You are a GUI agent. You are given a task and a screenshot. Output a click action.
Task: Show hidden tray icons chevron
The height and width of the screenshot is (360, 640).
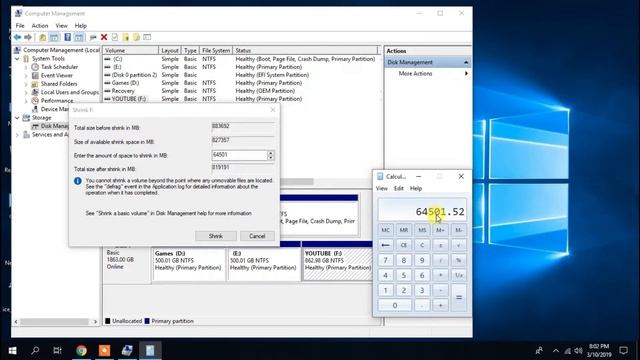coord(556,351)
